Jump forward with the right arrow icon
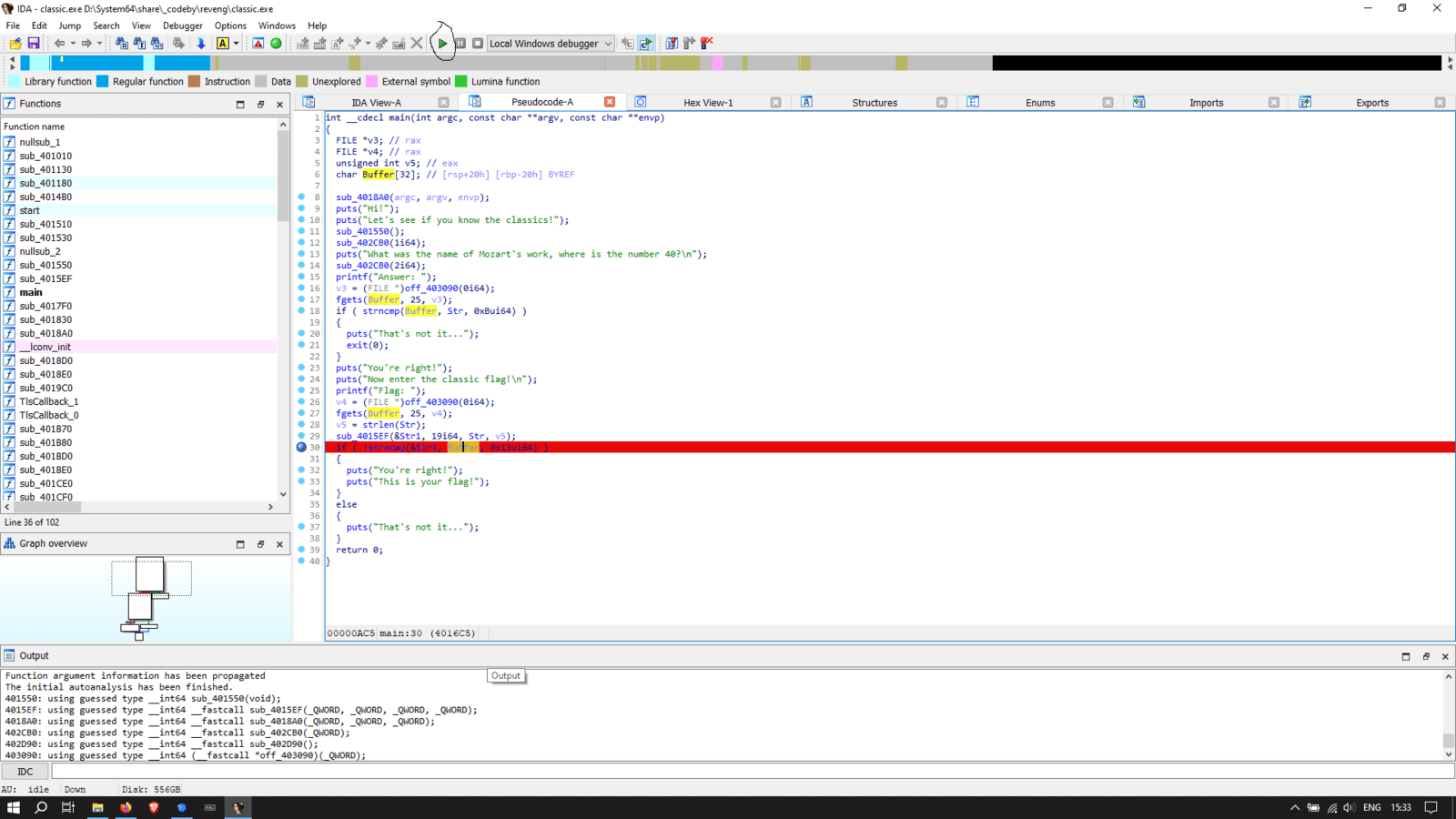The width and height of the screenshot is (1456, 819). pyautogui.click(x=86, y=44)
